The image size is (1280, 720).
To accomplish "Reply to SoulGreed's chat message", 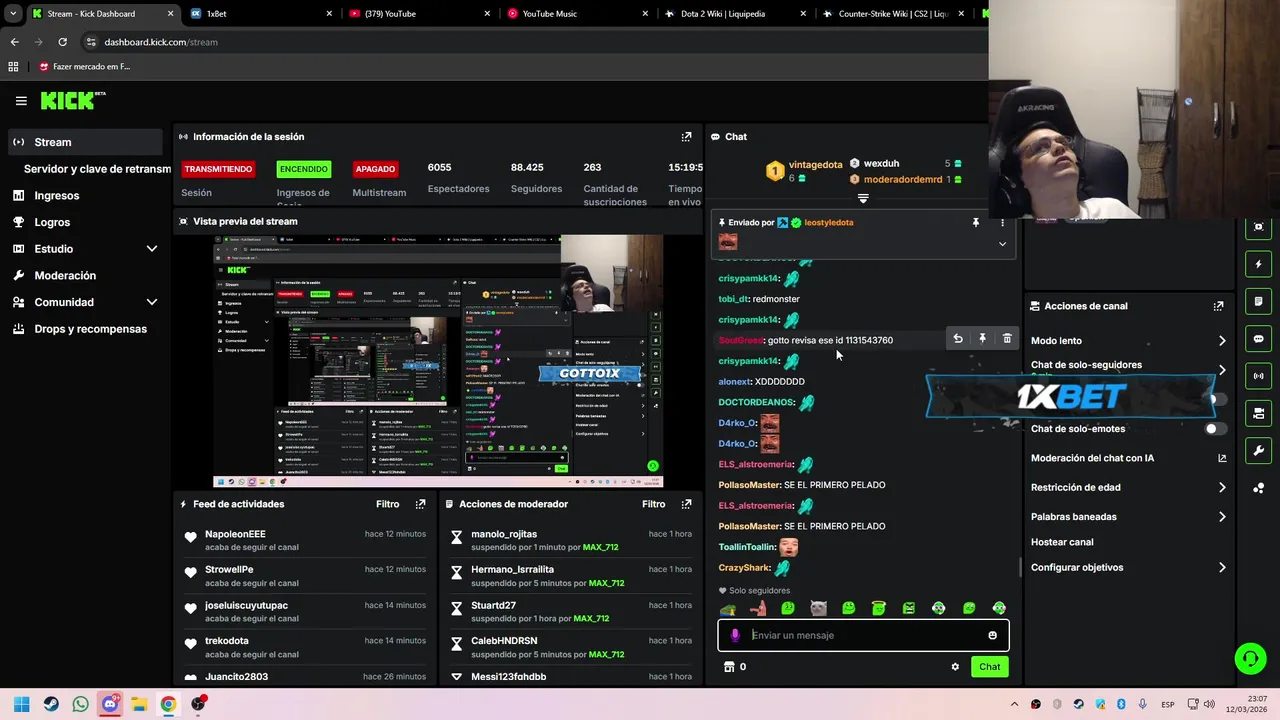I will [958, 339].
